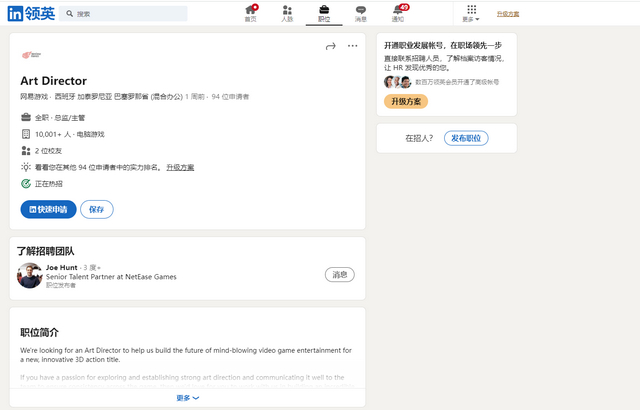Screen dimensions: 640x410
Task: Click the 网易游戏 company name
Action: [x=34, y=97]
